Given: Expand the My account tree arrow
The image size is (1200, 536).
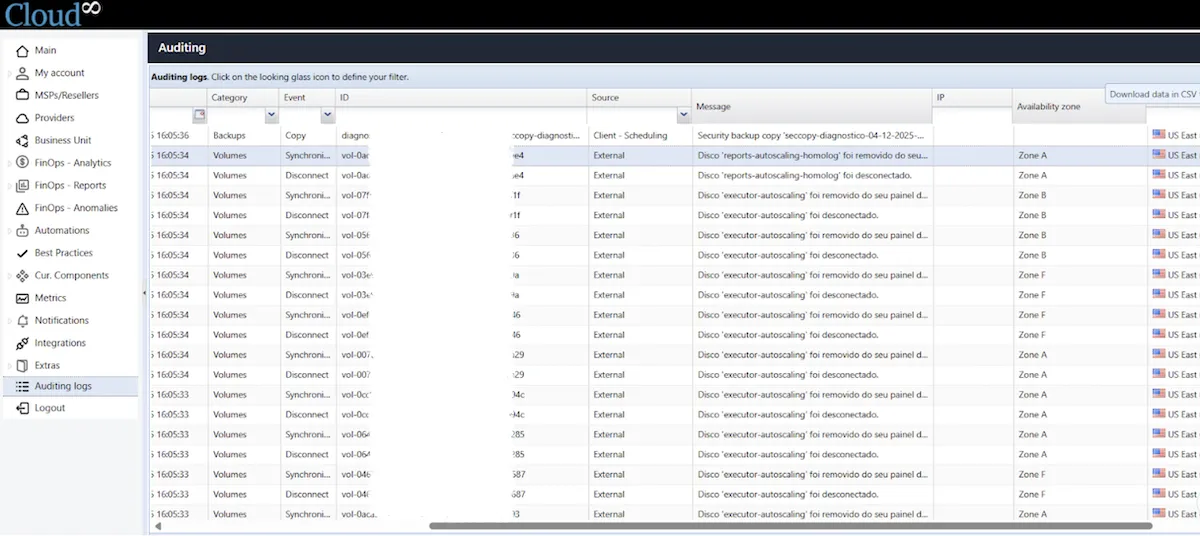Looking at the screenshot, I should tap(10, 73).
